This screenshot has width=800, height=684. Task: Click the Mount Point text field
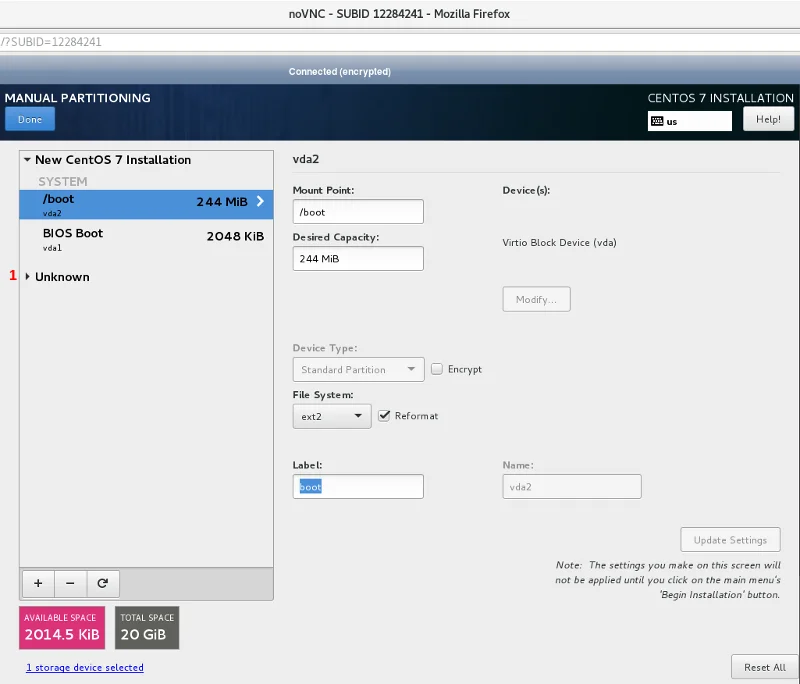coord(358,212)
